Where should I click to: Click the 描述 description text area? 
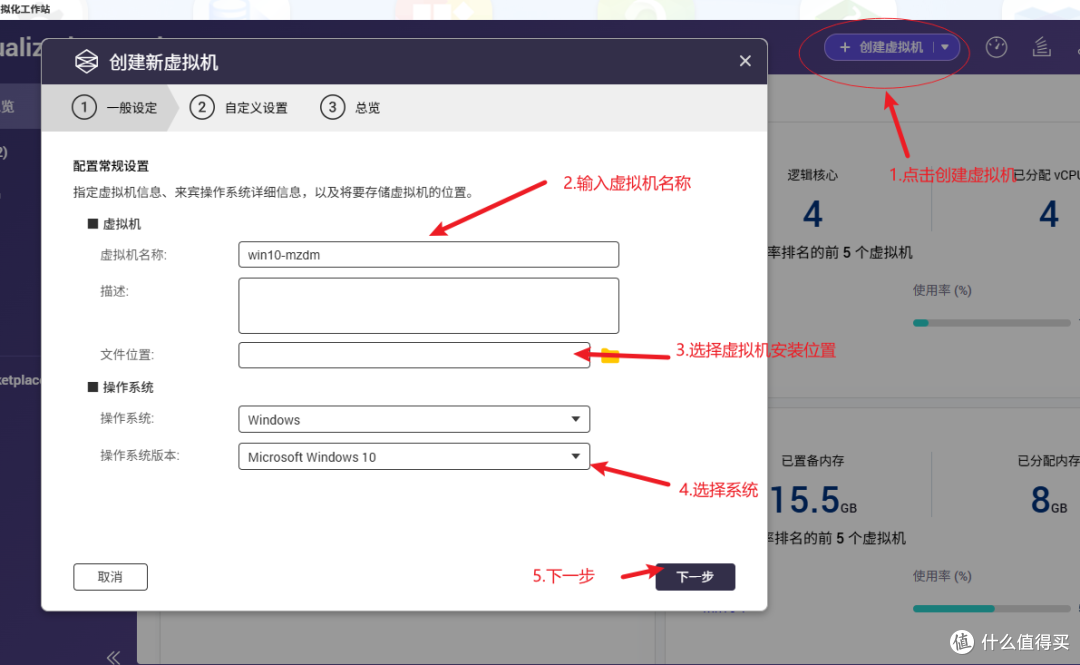tap(428, 305)
